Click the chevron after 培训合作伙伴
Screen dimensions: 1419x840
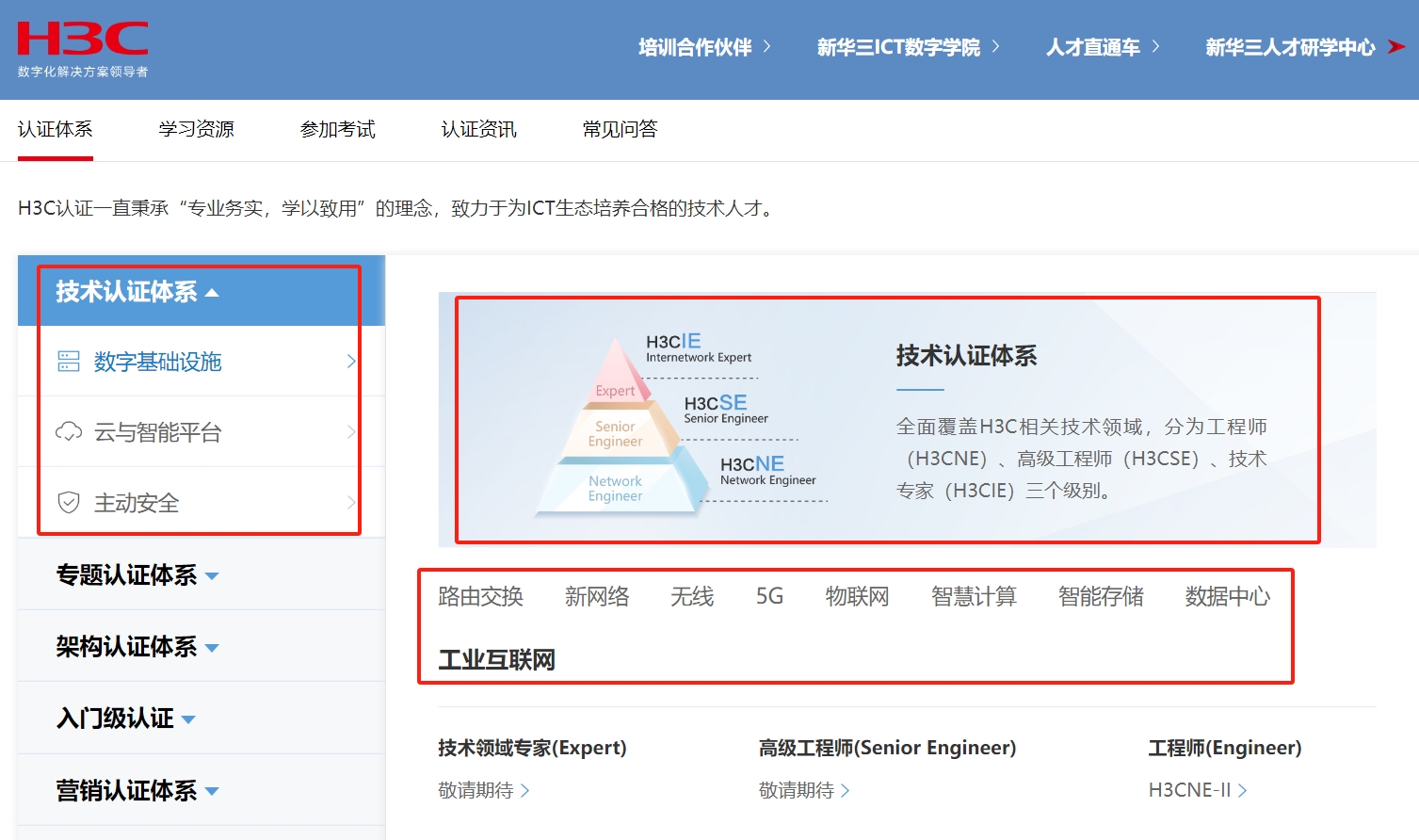[x=766, y=46]
